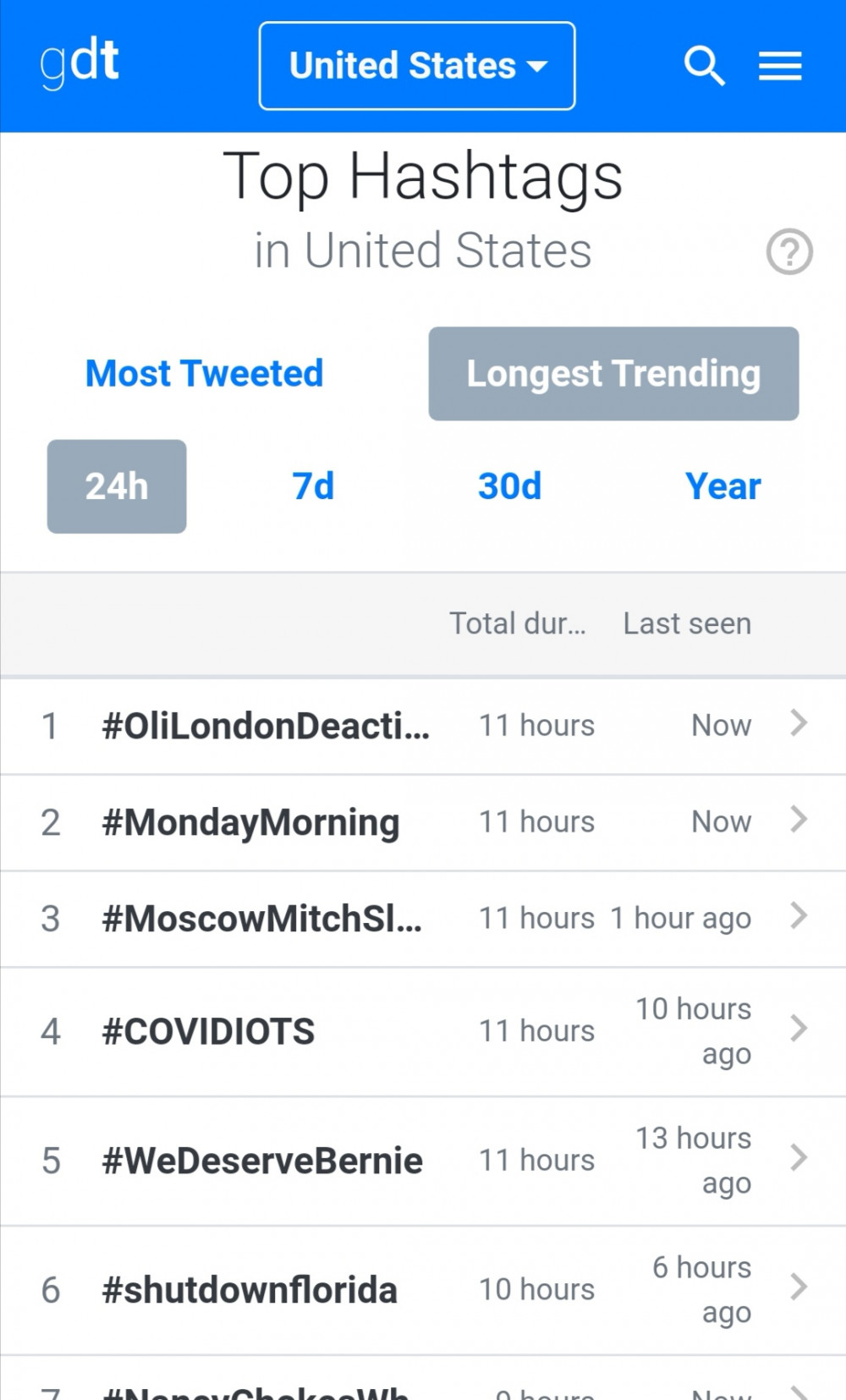The image size is (846, 1400).
Task: Click the Total duration column header
Action: [x=517, y=623]
